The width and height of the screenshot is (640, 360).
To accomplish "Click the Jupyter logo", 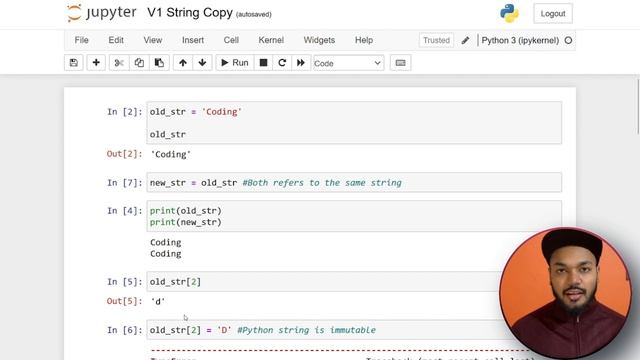I will point(102,13).
